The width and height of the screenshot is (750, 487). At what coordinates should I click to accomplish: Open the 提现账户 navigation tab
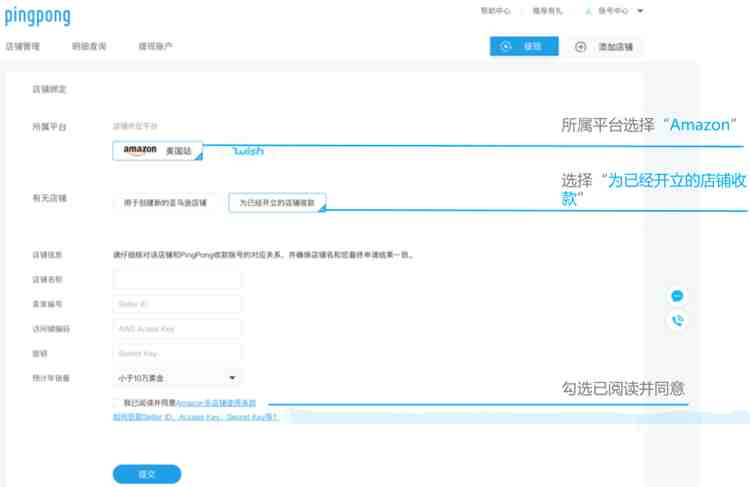[x=155, y=46]
